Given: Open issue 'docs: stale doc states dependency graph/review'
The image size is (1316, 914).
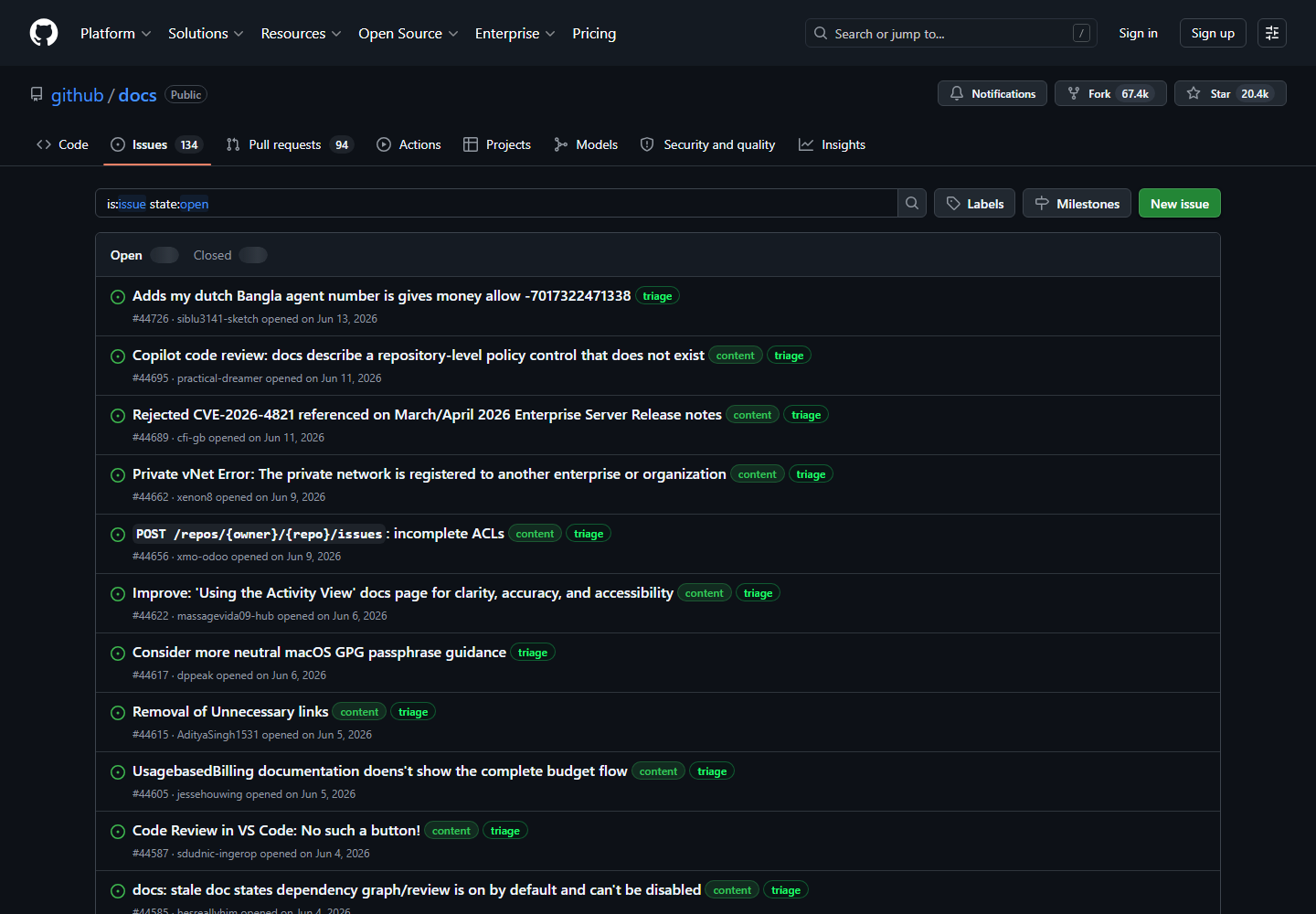Looking at the screenshot, I should (417, 889).
